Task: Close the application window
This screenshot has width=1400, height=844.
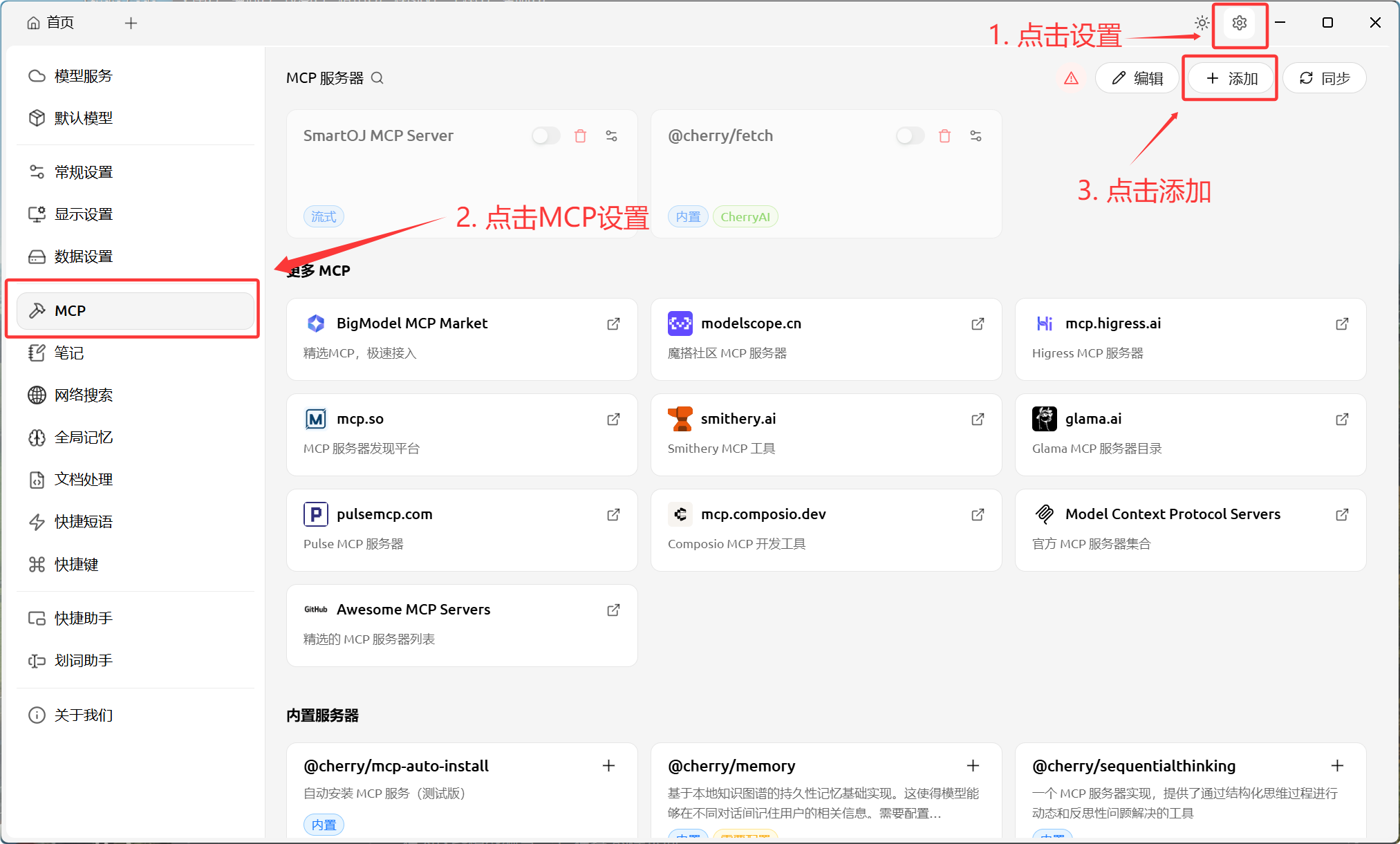Action: coord(1375,23)
